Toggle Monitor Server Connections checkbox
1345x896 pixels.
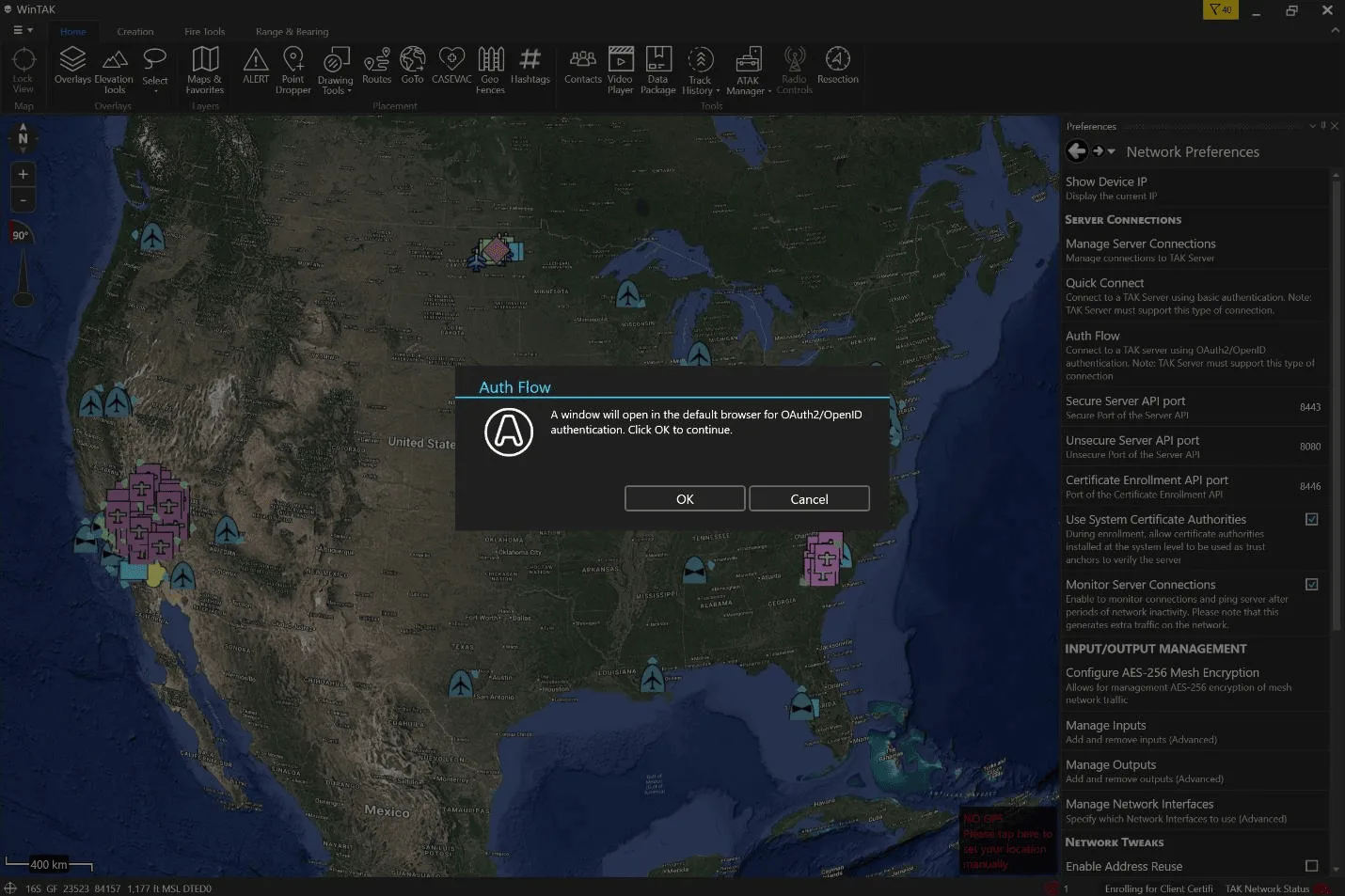[1312, 584]
